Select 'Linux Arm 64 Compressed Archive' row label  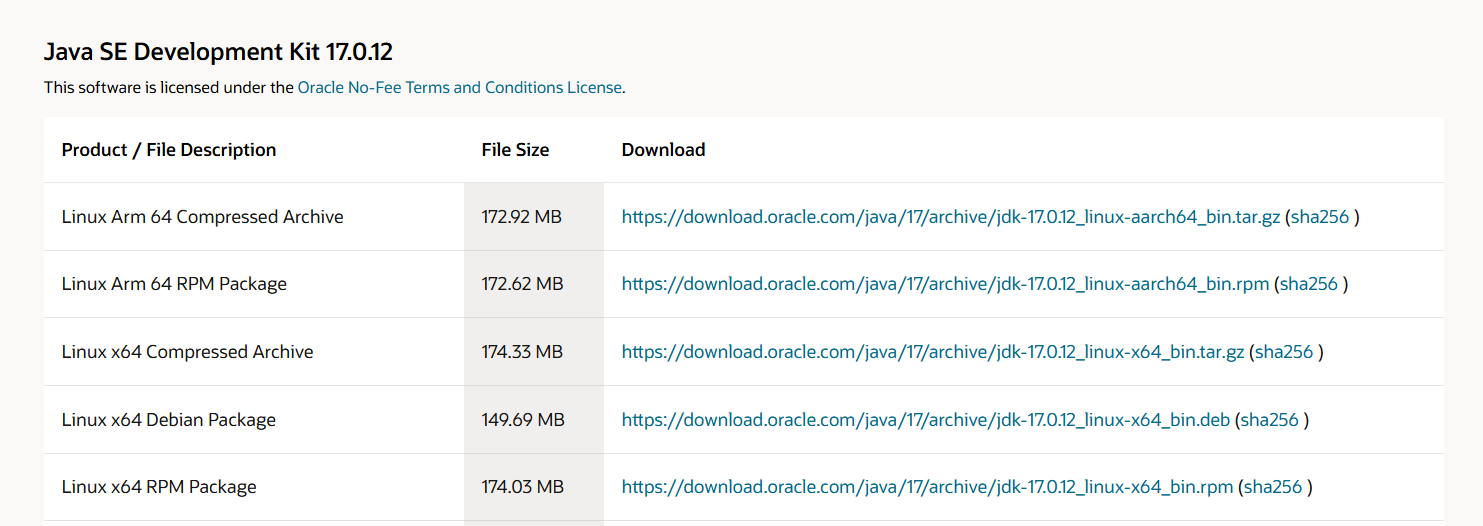203,216
